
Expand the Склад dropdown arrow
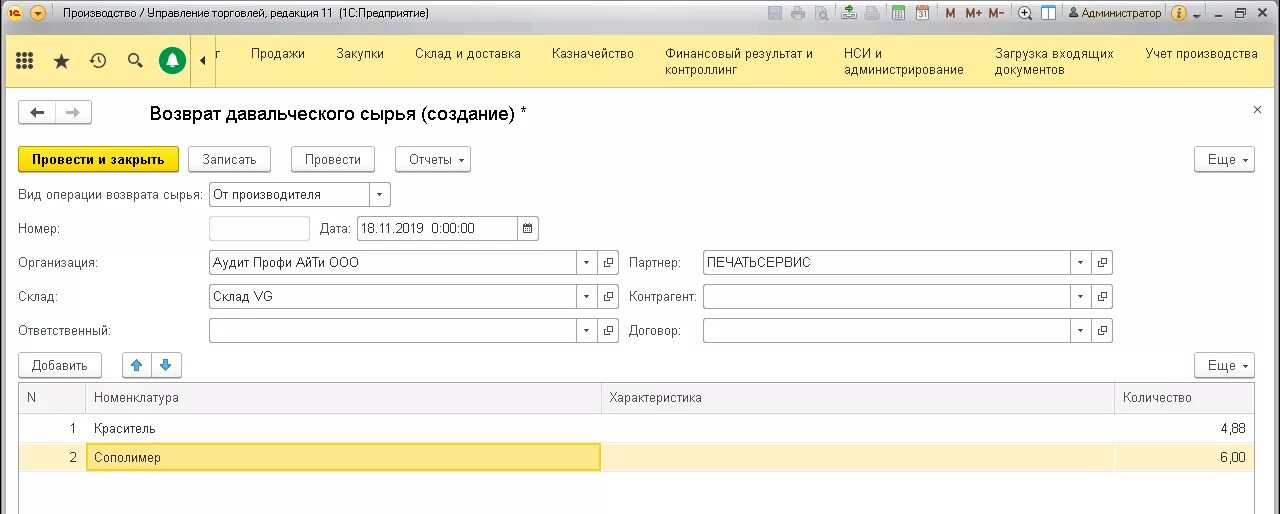586,296
